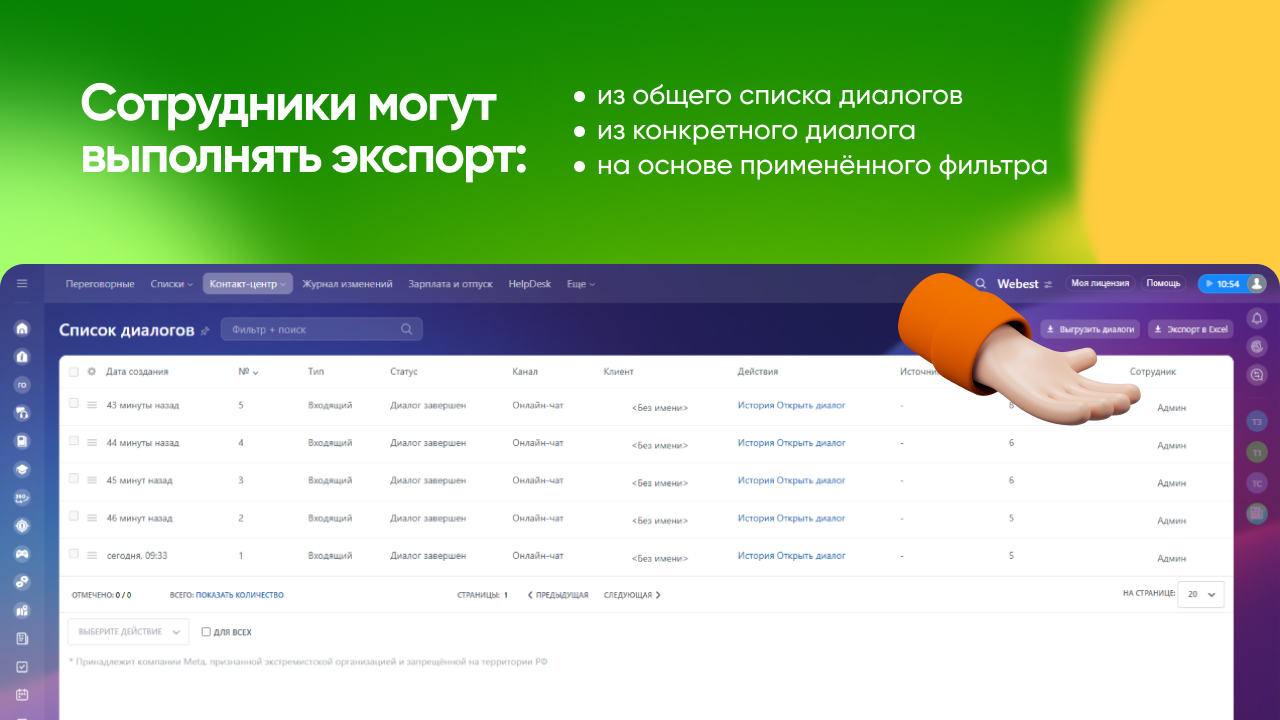Screen dimensions: 1280x720
Task: Open the per-page '20' dropdown
Action: [1200, 594]
